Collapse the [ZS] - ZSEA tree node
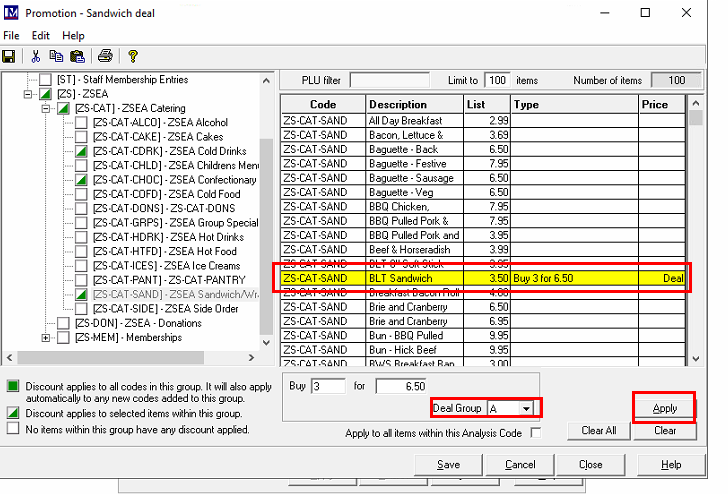The image size is (728, 494). pyautogui.click(x=27, y=94)
